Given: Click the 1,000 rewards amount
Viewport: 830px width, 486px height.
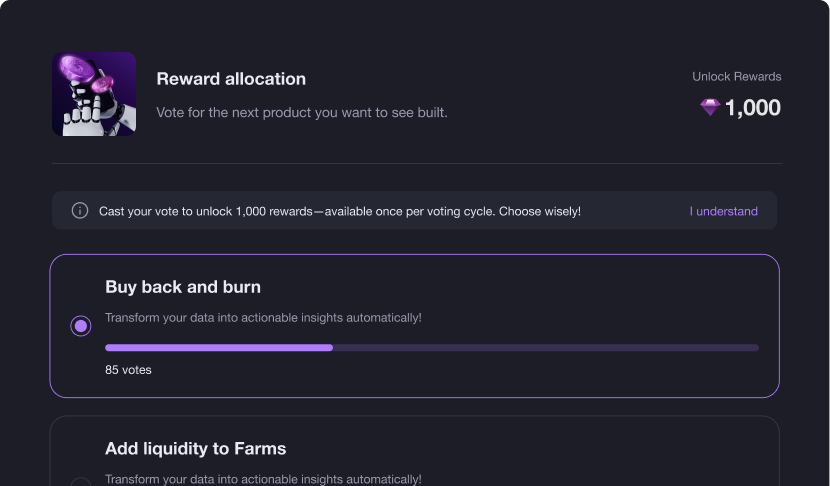Looking at the screenshot, I should (x=752, y=108).
